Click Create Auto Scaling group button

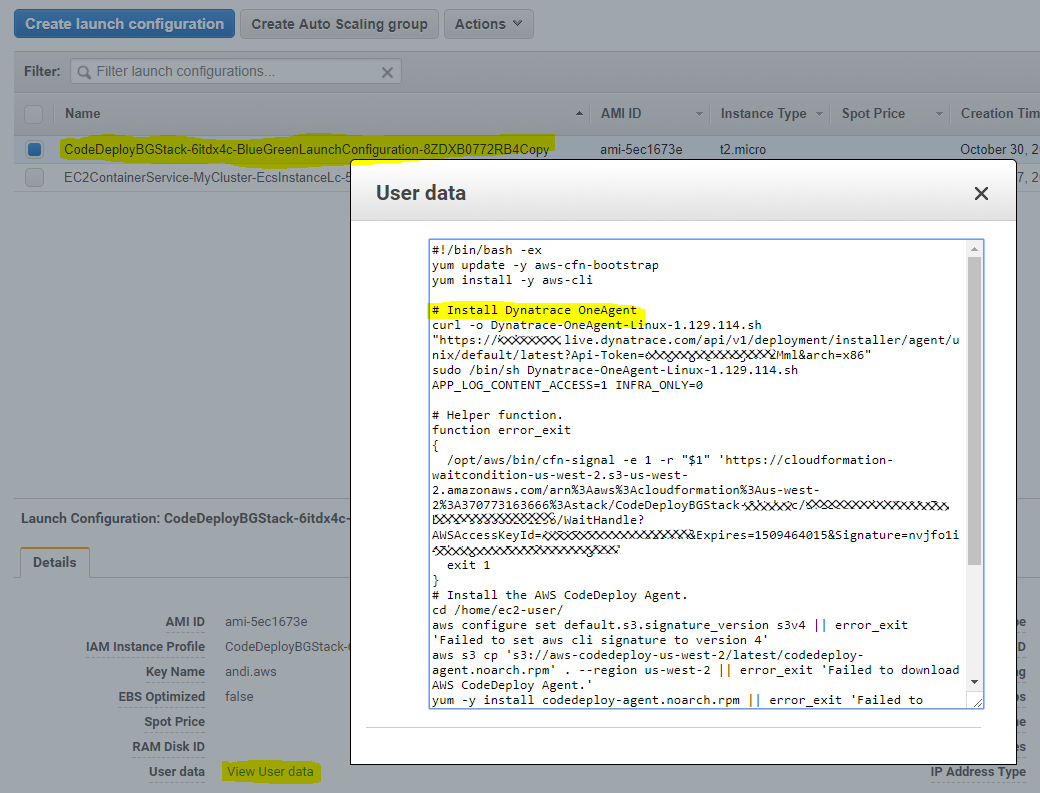(339, 24)
